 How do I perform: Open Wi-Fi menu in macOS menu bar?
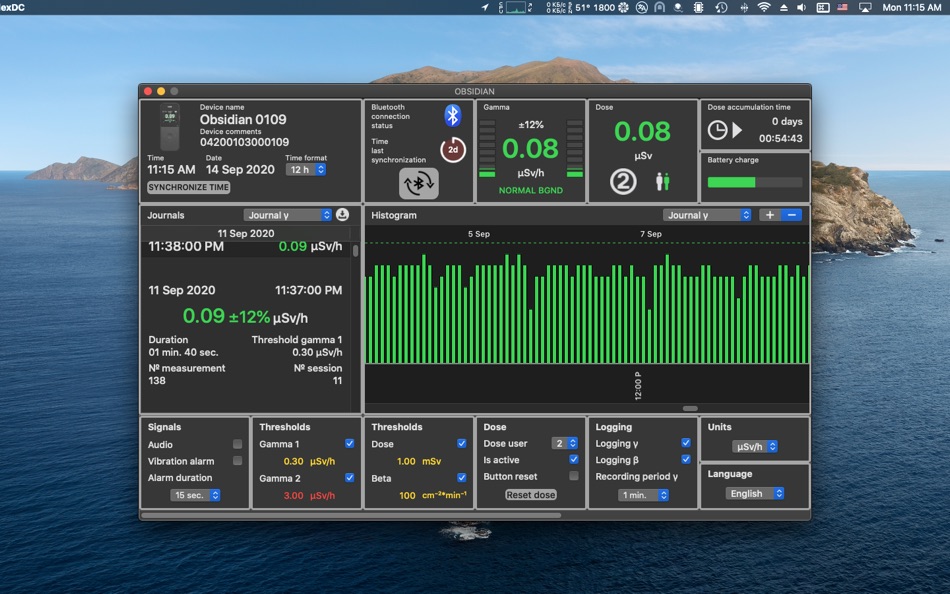click(x=763, y=7)
